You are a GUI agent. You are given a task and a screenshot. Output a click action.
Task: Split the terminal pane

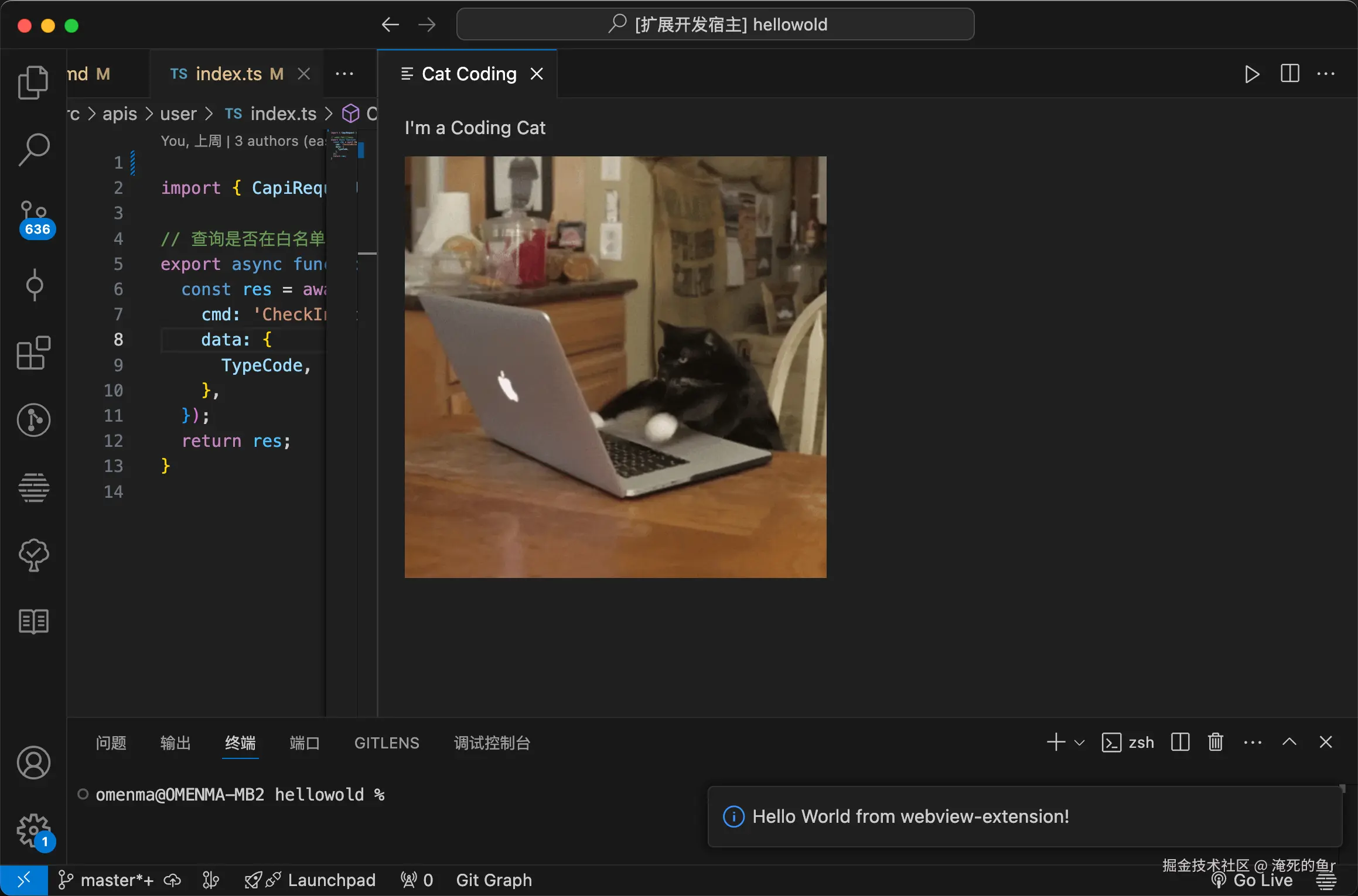click(x=1180, y=742)
